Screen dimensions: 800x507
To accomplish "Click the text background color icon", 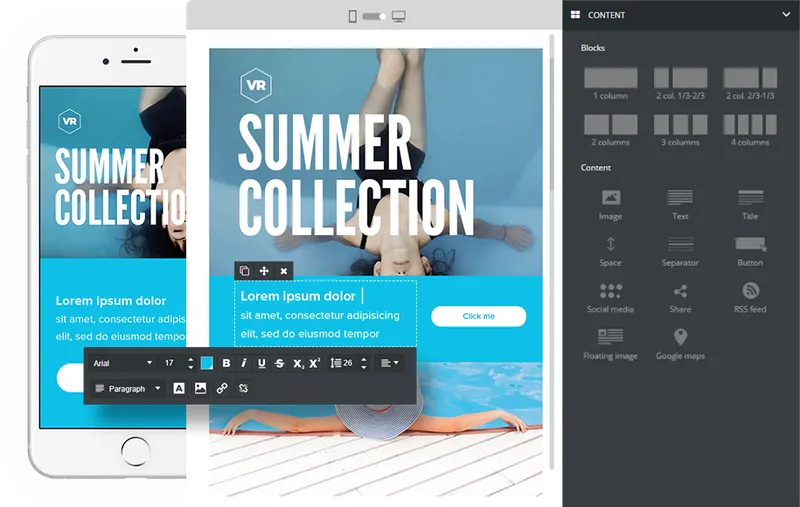I will tap(179, 389).
